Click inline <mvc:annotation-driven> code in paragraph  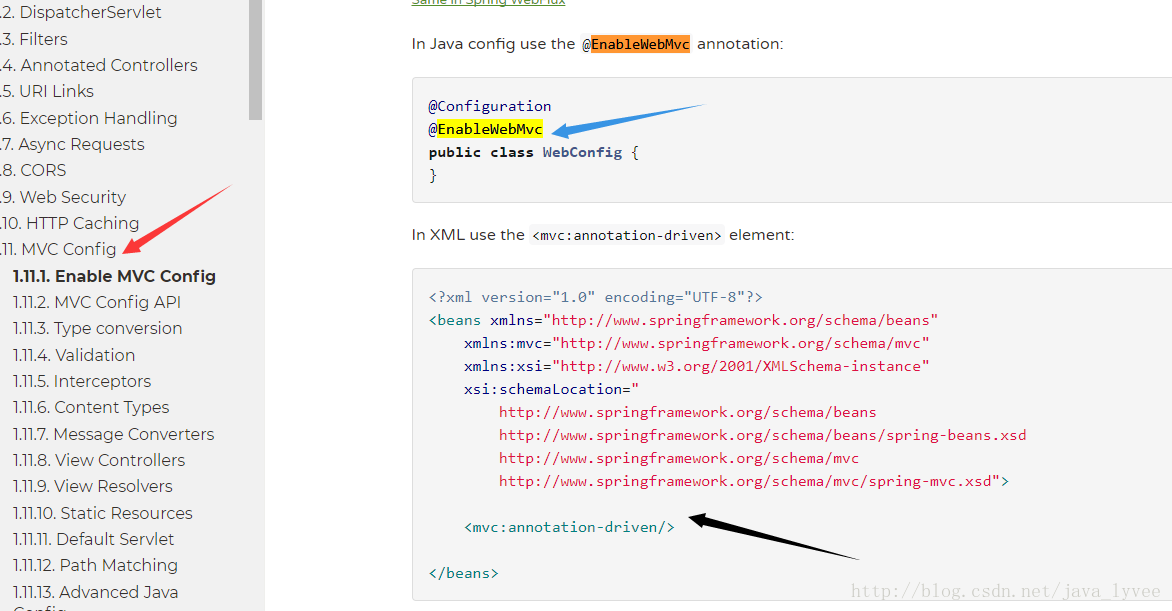point(626,236)
